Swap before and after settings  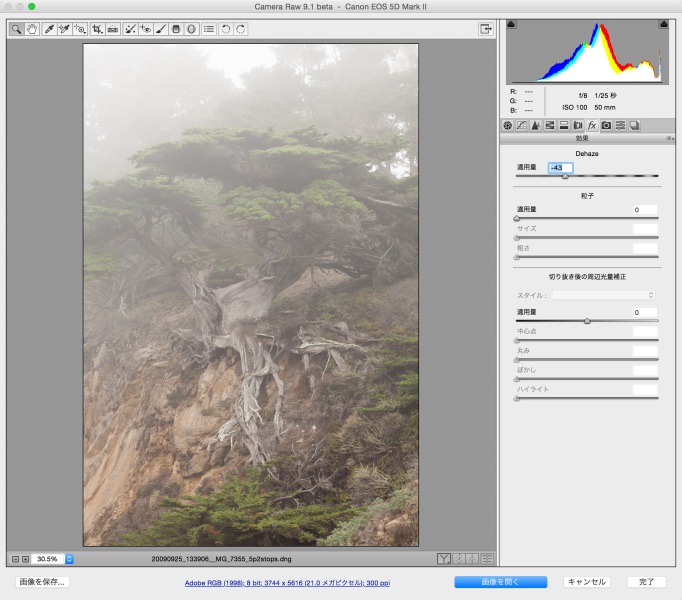click(x=458, y=559)
